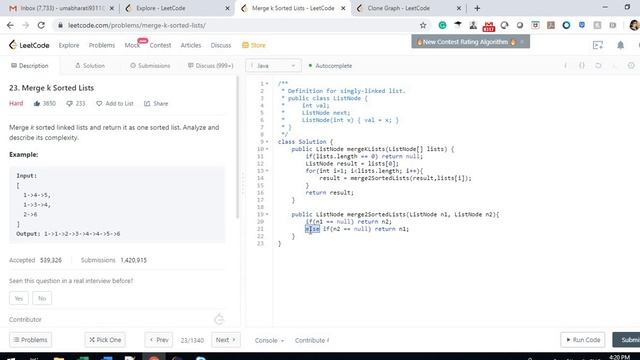Click the blue shield extension icon
Image resolution: width=640 pixels, height=360 pixels.
pos(582,25)
